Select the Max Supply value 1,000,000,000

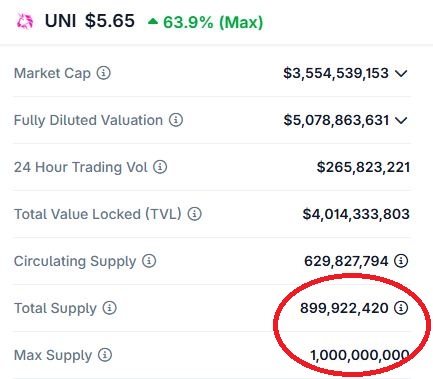tap(360, 355)
